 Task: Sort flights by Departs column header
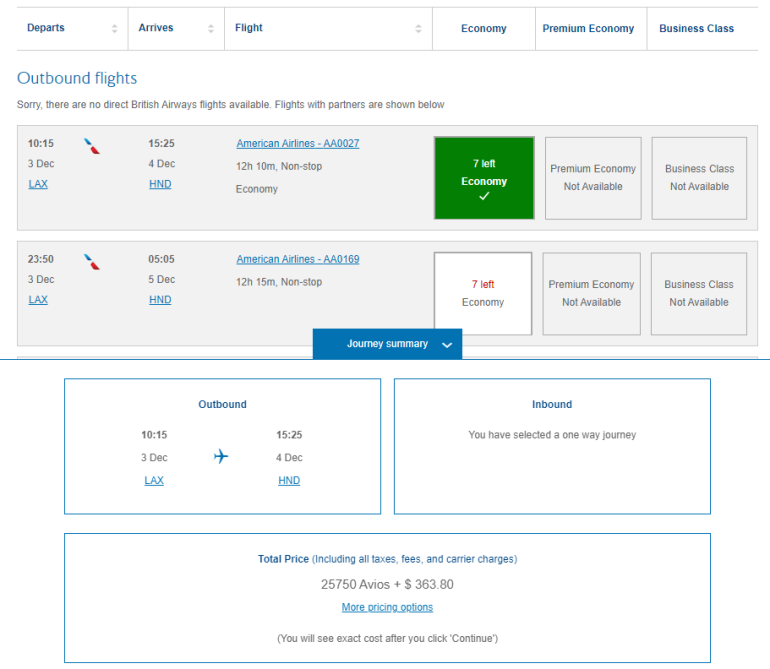(46, 29)
